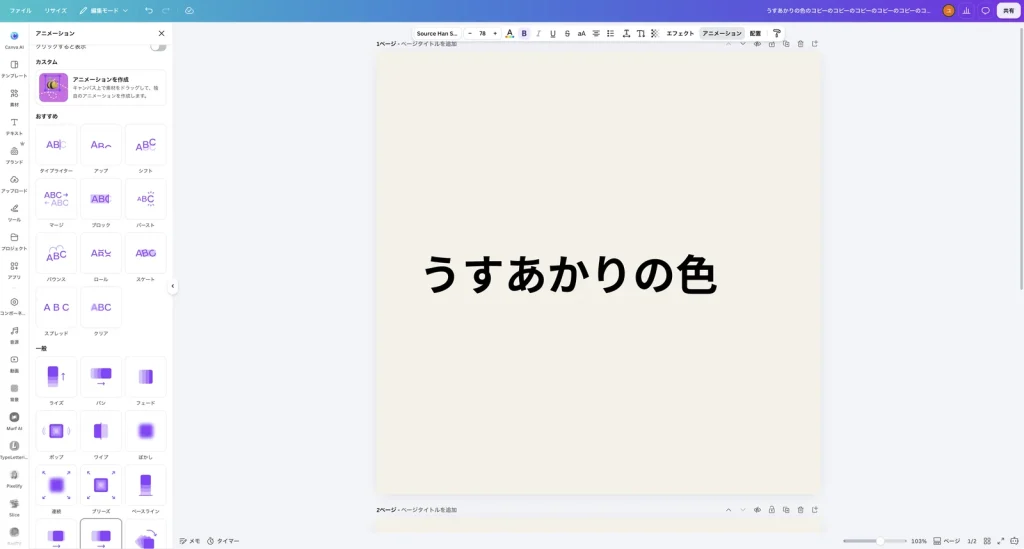Click the 共有 share button
Screen dimensions: 1024x549
click(x=1008, y=10)
